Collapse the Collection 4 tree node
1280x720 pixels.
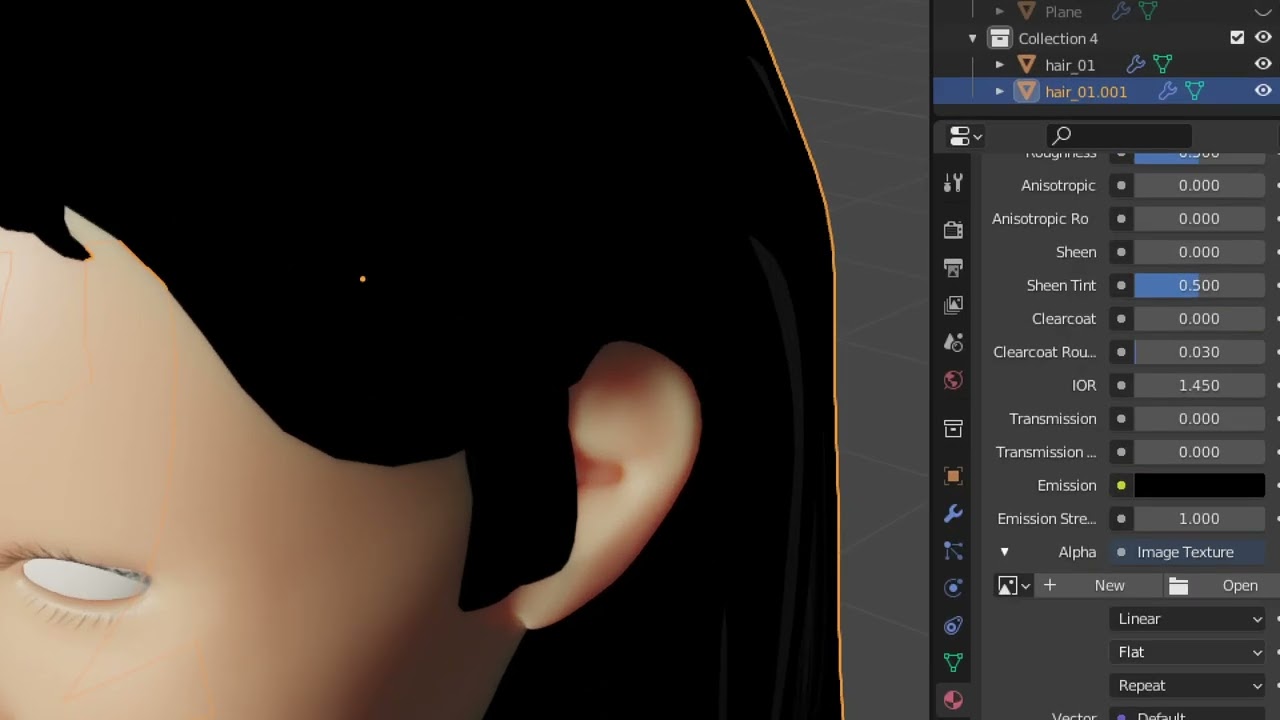(972, 38)
